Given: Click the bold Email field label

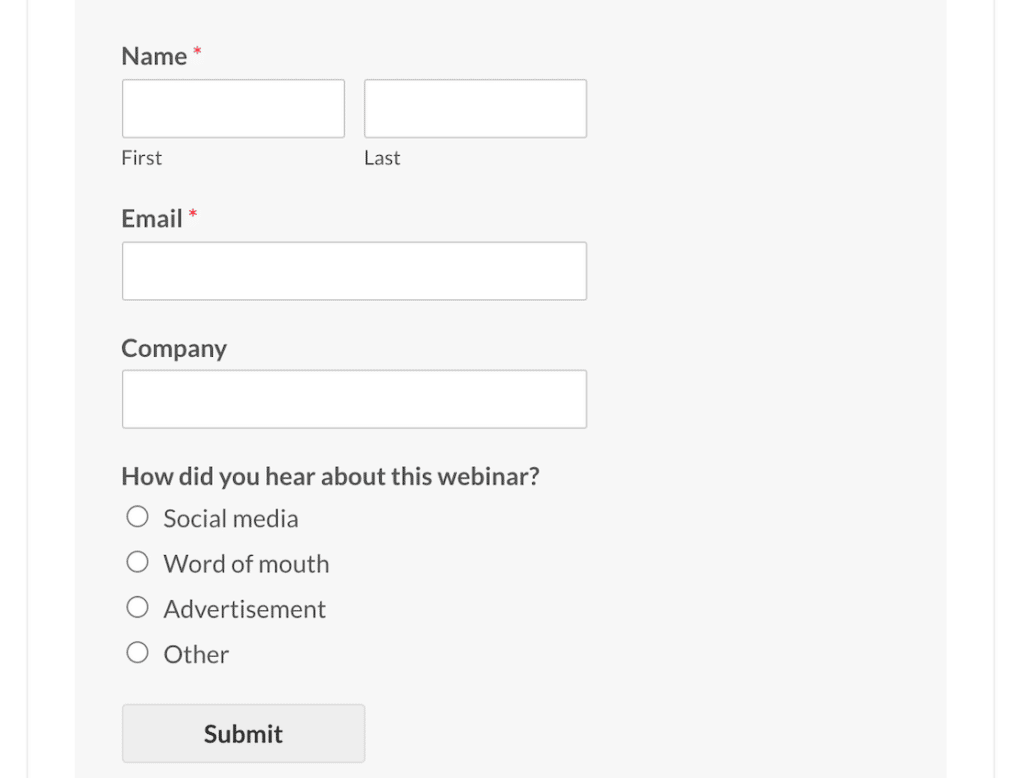Looking at the screenshot, I should pos(152,219).
